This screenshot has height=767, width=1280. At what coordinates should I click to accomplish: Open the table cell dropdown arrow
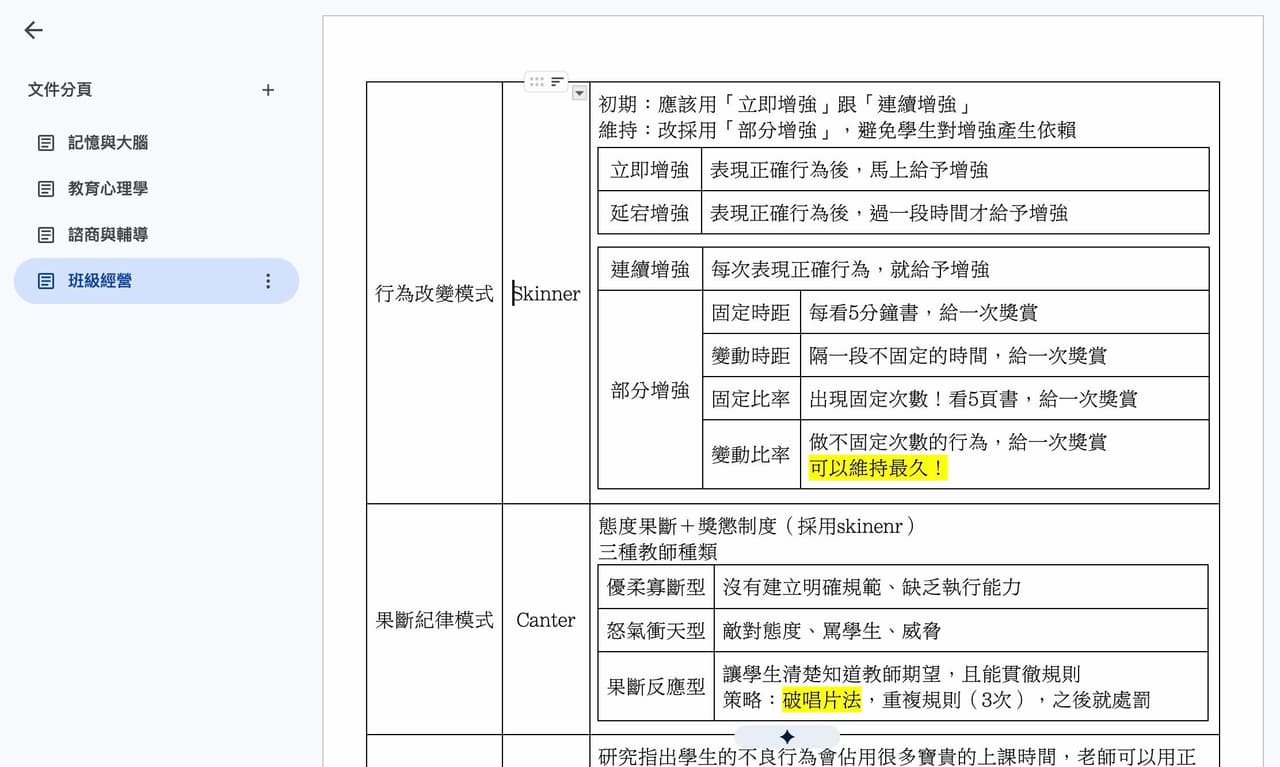click(579, 93)
